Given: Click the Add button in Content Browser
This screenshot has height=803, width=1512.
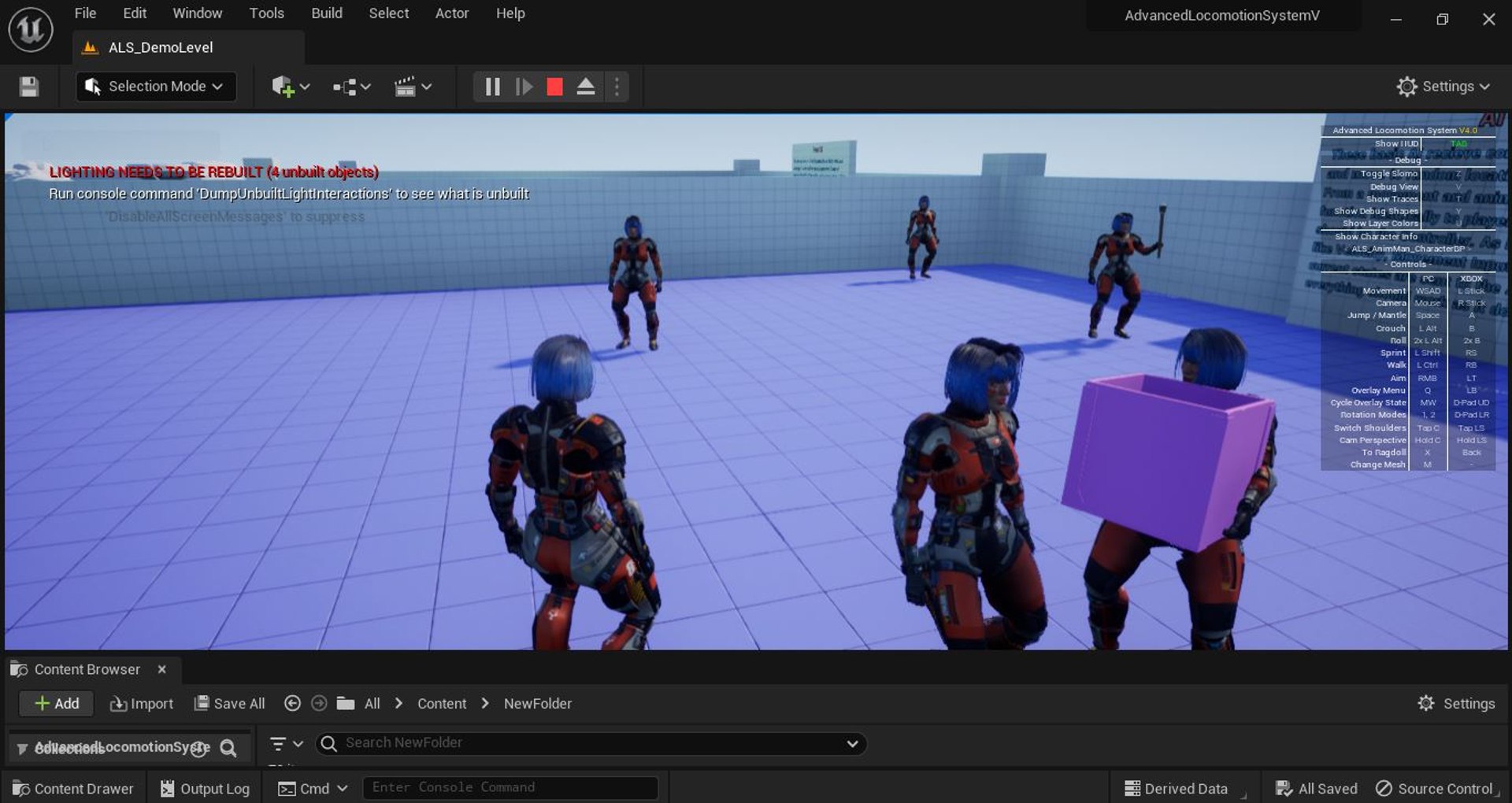Looking at the screenshot, I should [57, 703].
